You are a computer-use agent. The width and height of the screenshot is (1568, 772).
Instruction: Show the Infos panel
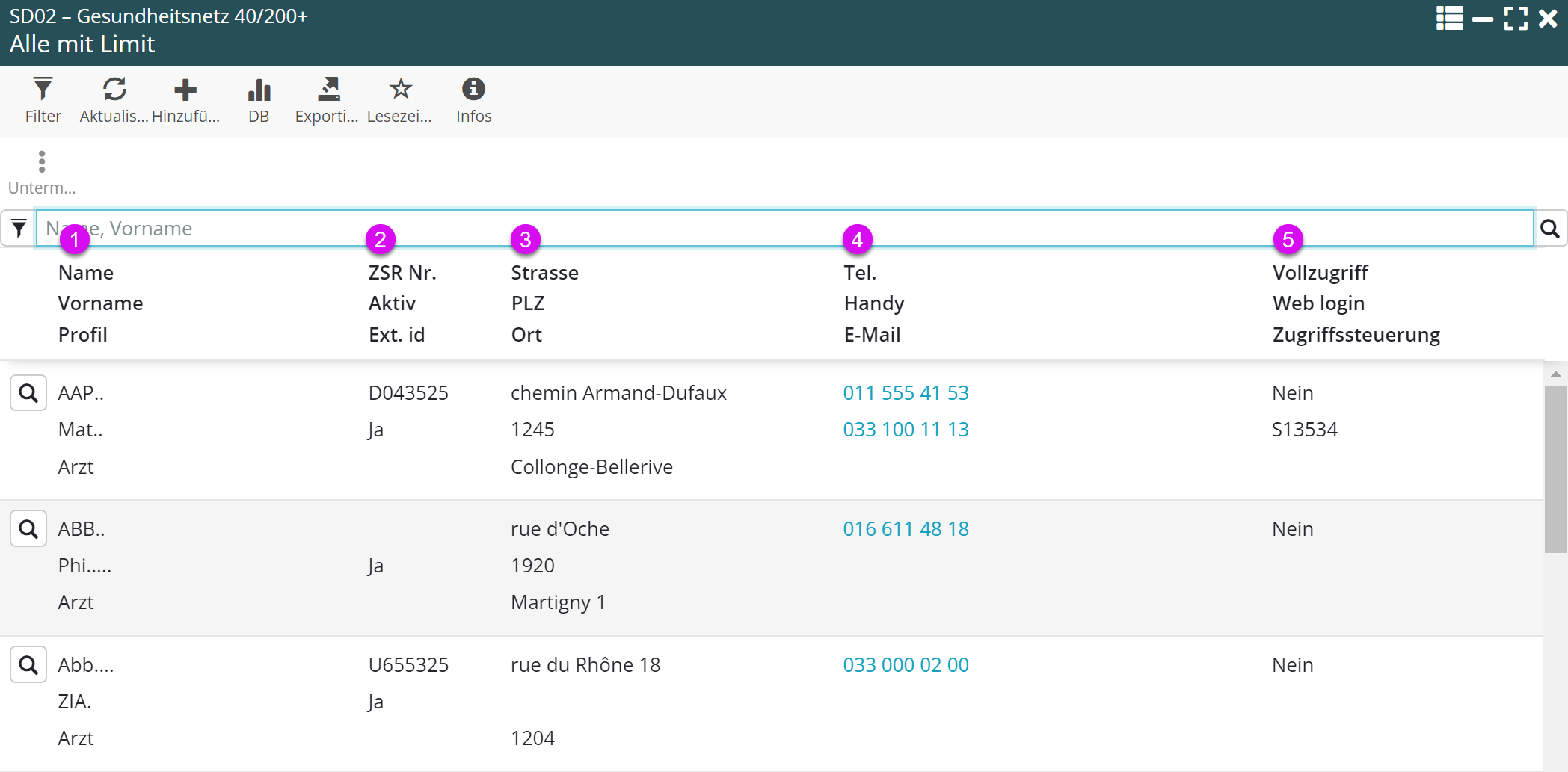[473, 100]
